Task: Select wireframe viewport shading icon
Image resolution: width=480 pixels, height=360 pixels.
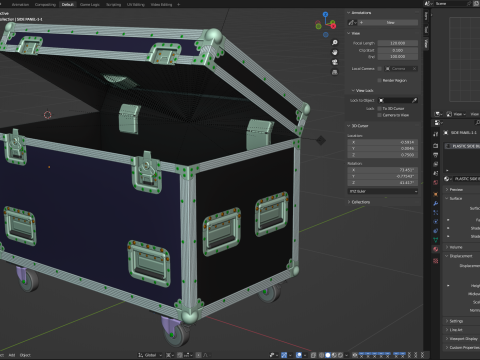Action: (322, 355)
